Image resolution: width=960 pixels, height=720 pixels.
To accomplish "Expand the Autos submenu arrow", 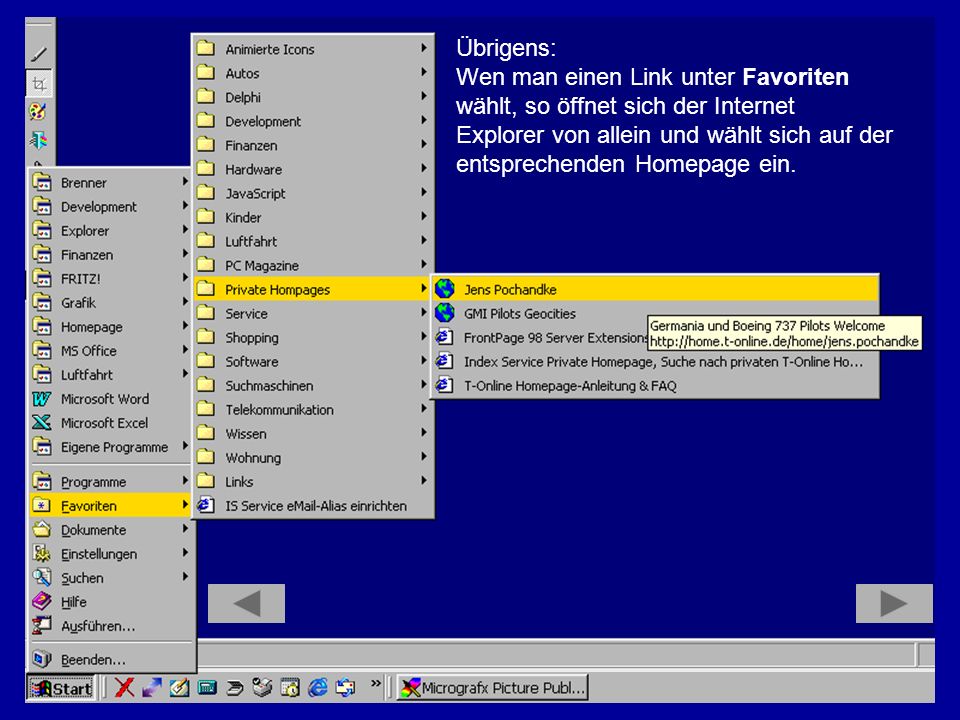I will click(423, 72).
